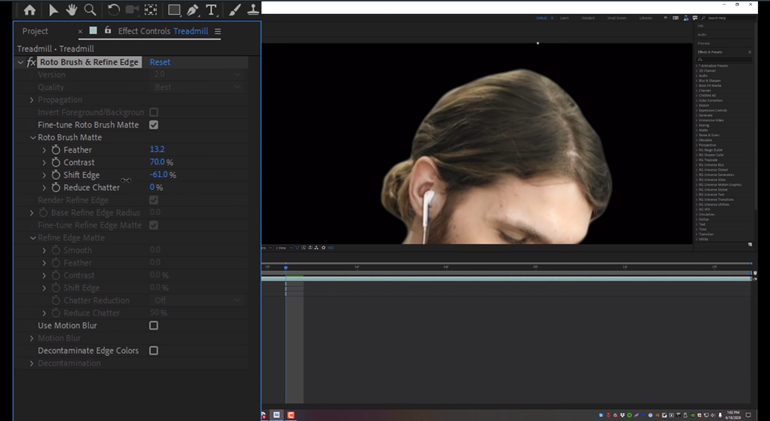
Task: Open the Effect Controls panel menu icon
Action: click(218, 31)
